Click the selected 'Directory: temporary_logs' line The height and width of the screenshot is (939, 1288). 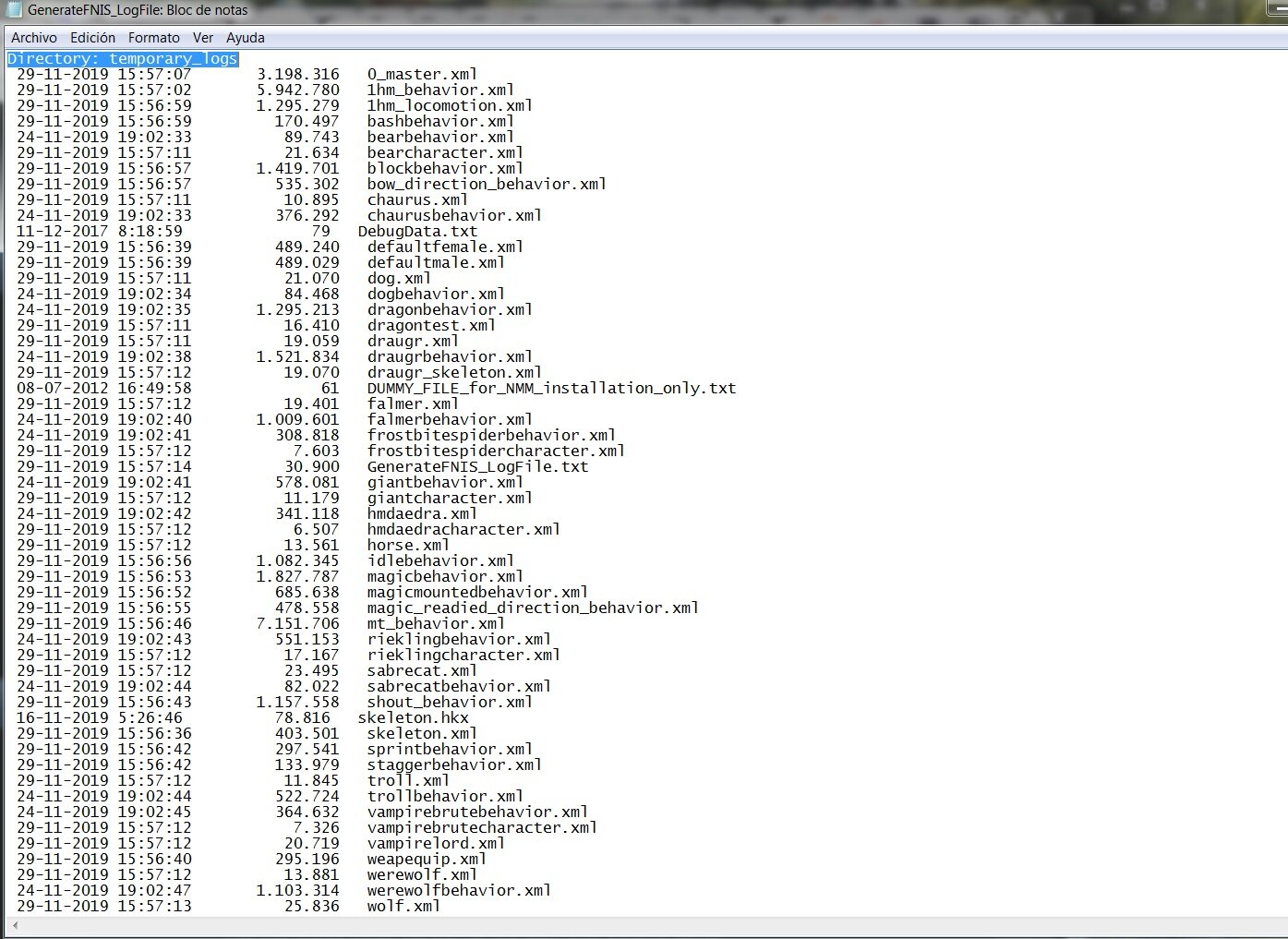(x=123, y=58)
